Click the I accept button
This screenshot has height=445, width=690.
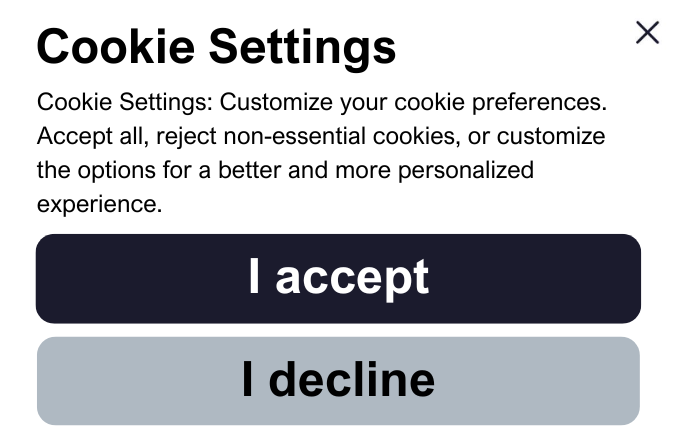pyautogui.click(x=338, y=279)
